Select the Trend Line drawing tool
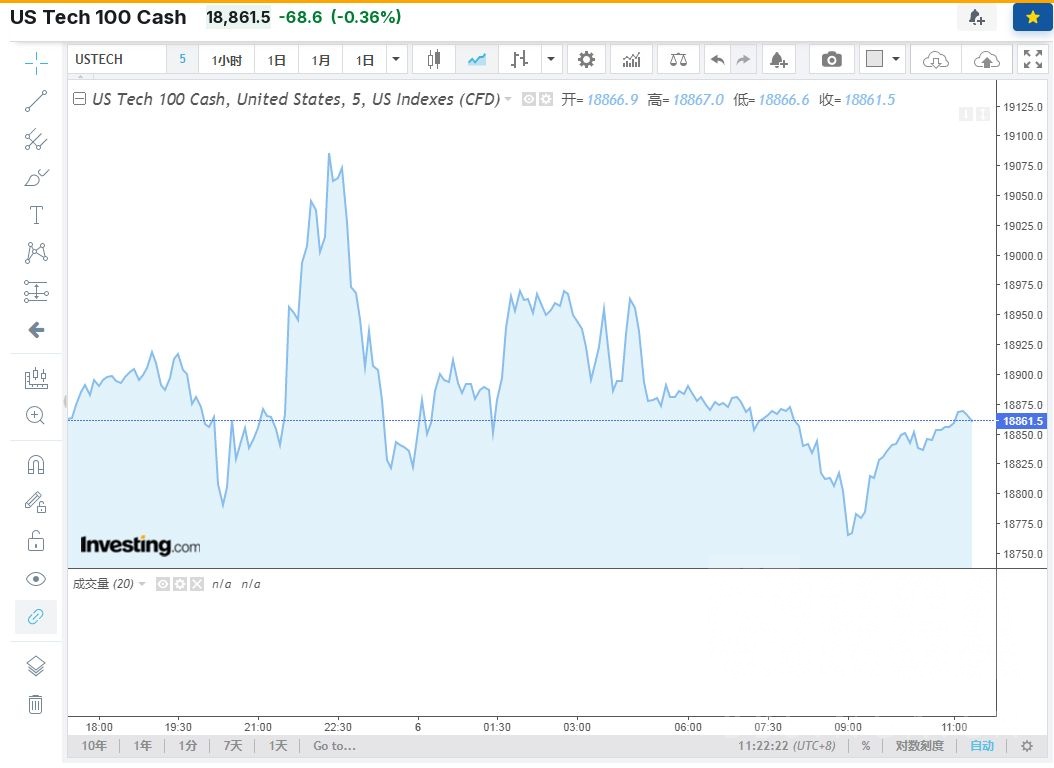 36,100
